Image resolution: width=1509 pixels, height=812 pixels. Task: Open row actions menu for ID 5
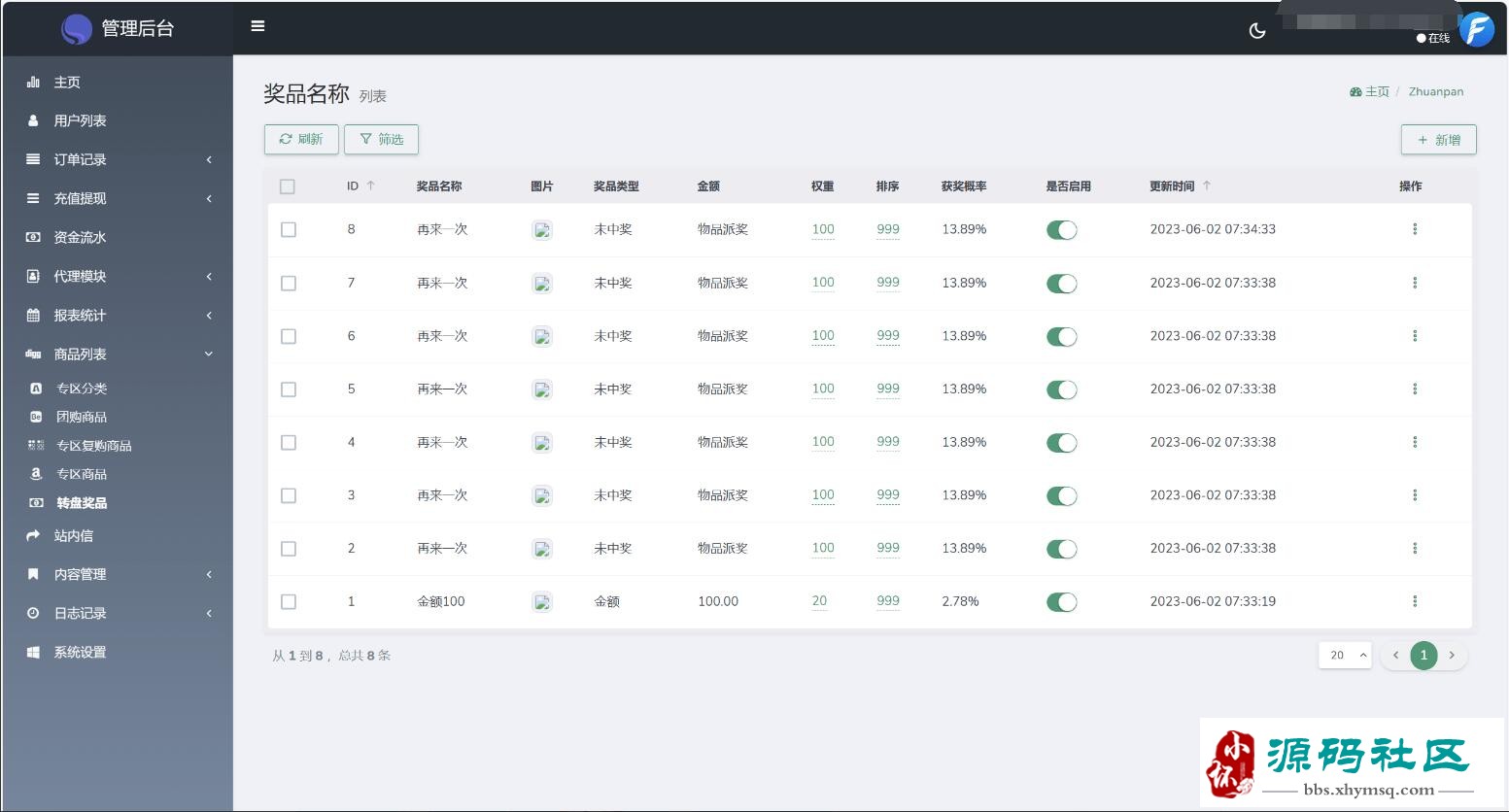(x=1415, y=389)
